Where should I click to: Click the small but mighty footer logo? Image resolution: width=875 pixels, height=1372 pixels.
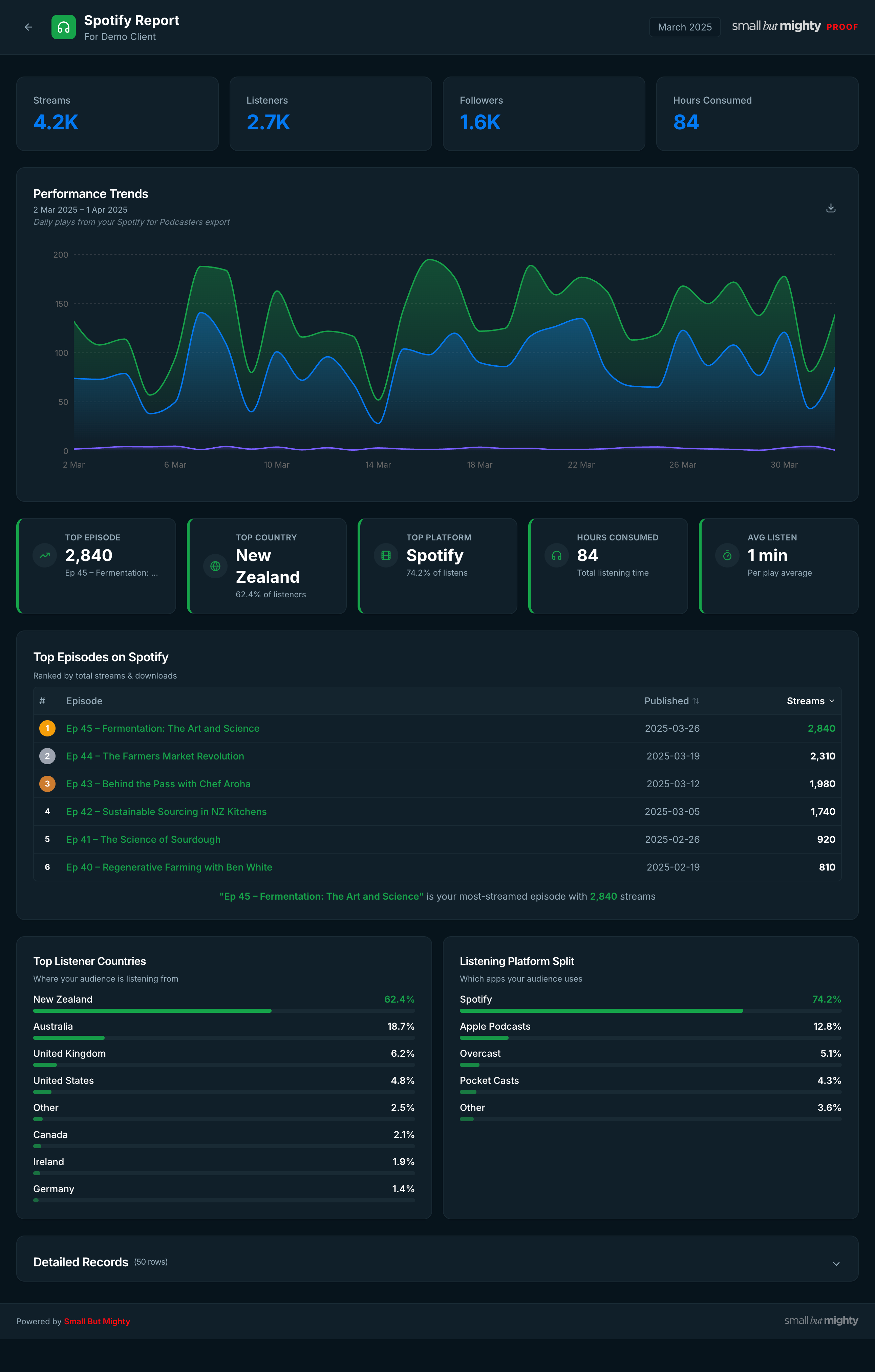coord(821,1321)
